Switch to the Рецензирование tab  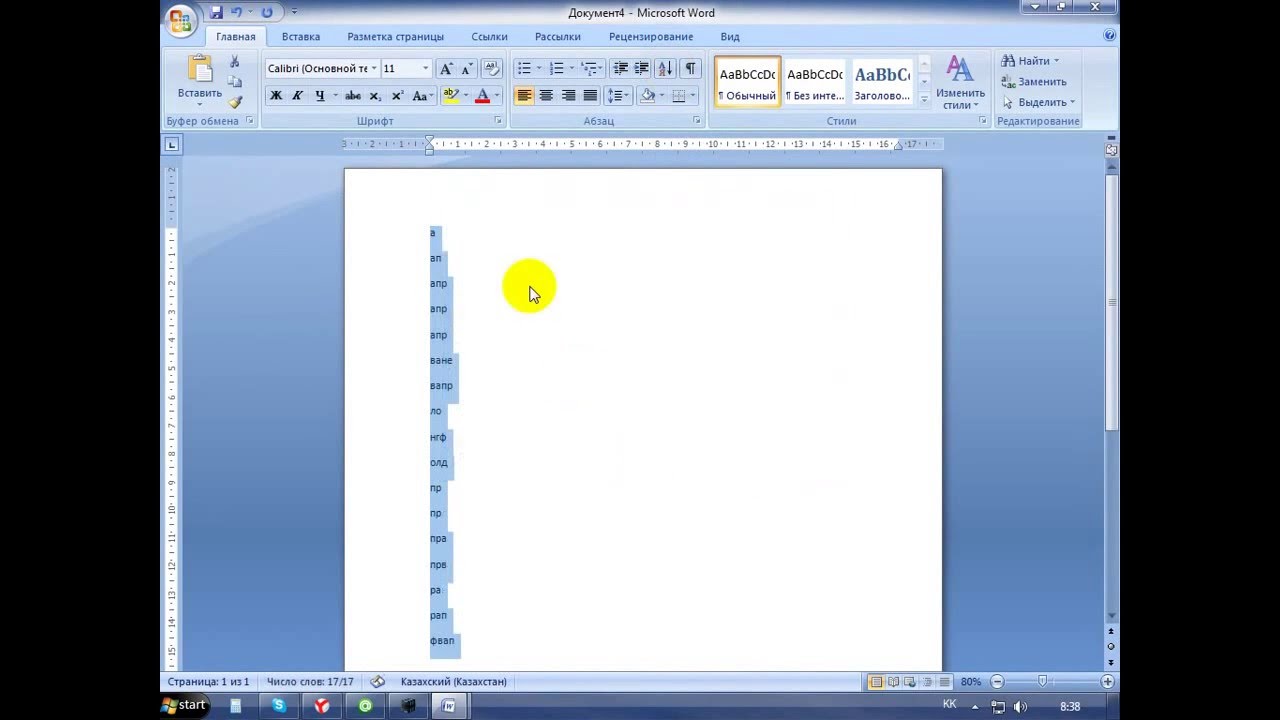(651, 37)
